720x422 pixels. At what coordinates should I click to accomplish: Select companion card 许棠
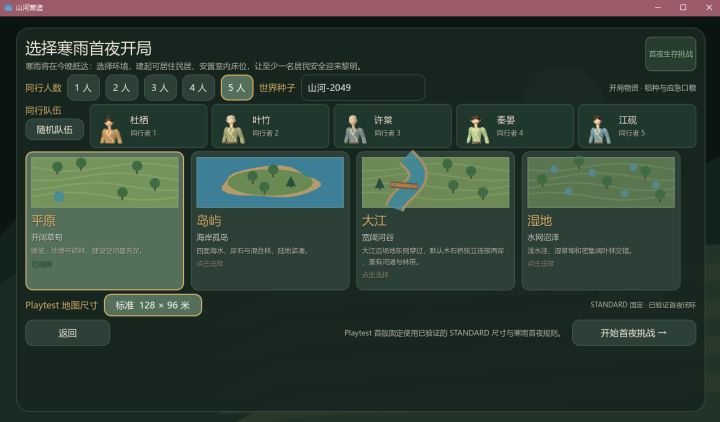393,126
